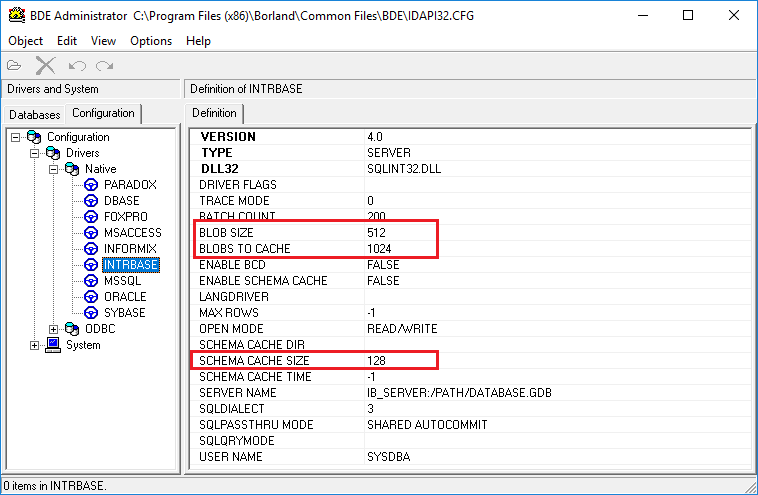
Task: Minimize the BDE Administrator window
Action: 643,15
